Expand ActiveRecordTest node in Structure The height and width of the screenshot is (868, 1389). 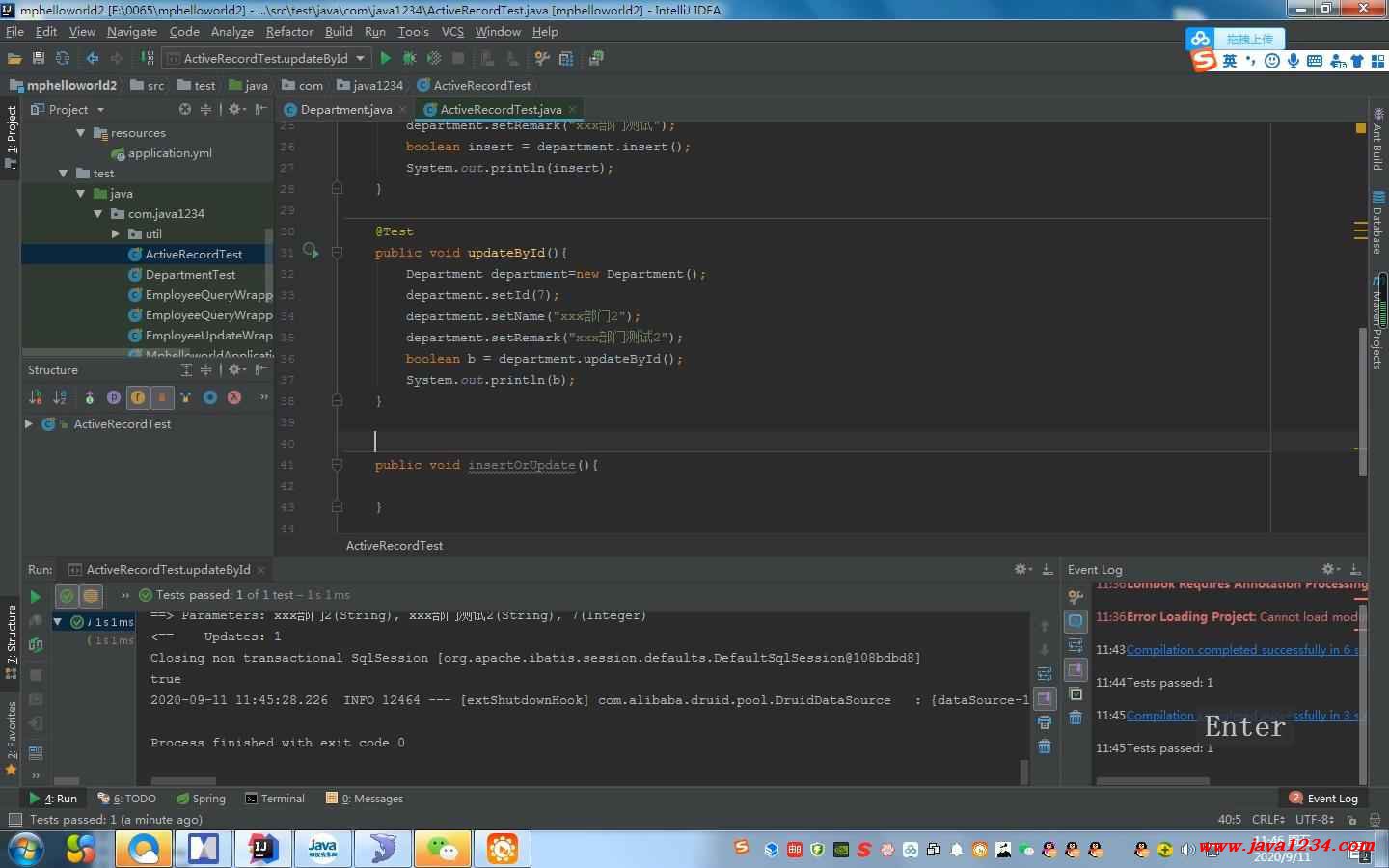(x=29, y=423)
